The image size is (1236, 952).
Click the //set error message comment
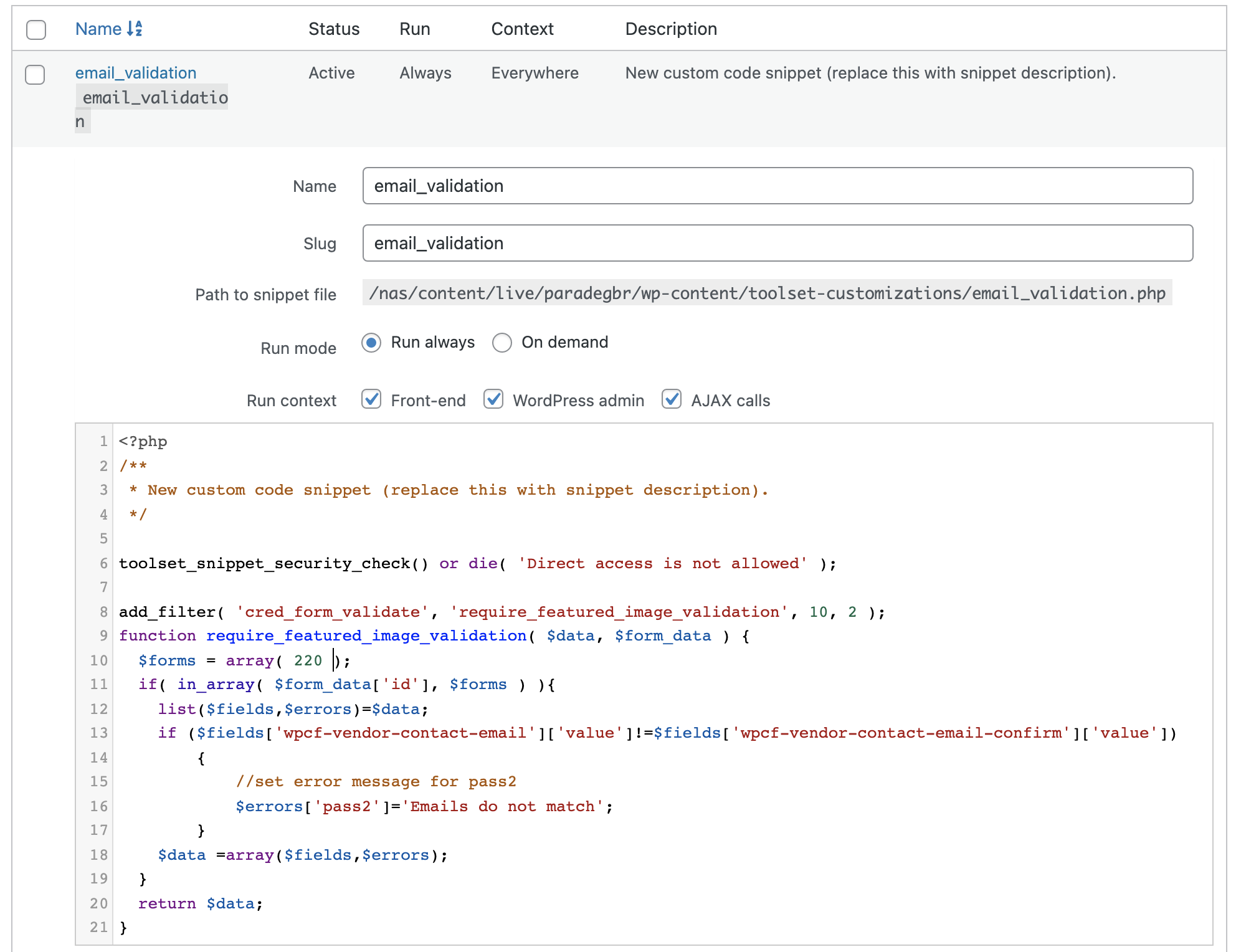376,782
